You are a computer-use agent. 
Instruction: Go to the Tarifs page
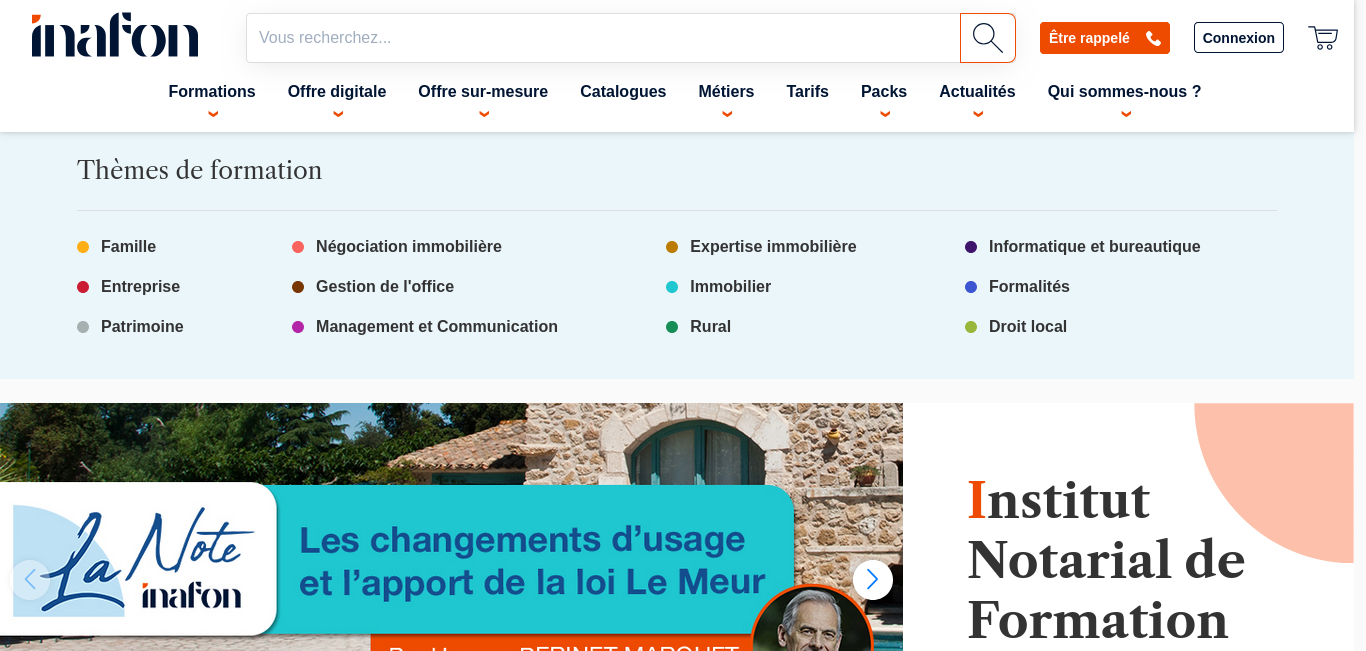pos(807,92)
